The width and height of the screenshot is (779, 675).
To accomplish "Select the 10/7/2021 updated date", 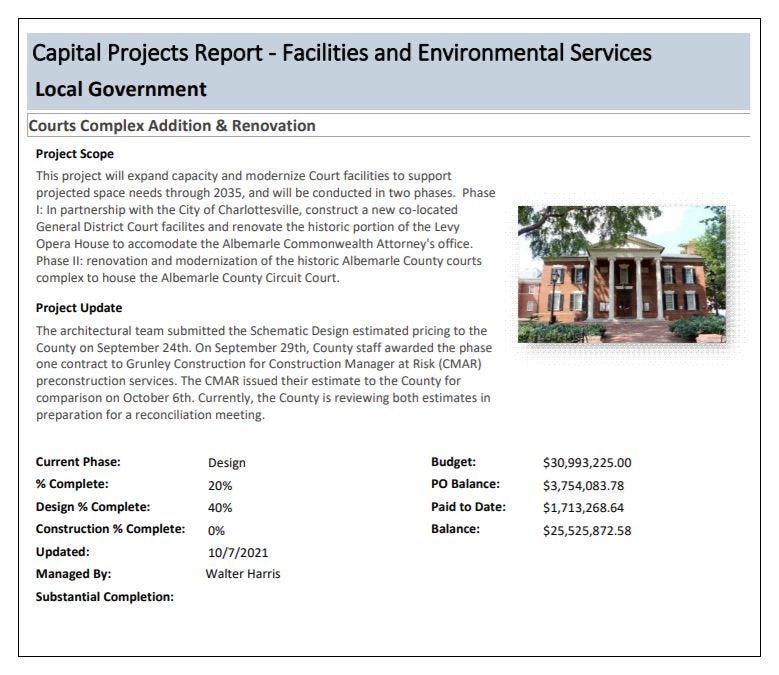I will [x=238, y=553].
